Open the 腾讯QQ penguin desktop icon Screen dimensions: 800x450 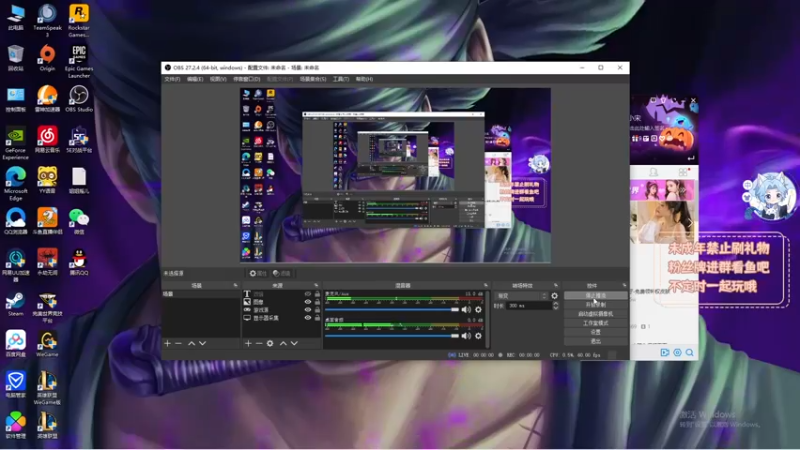tap(79, 262)
